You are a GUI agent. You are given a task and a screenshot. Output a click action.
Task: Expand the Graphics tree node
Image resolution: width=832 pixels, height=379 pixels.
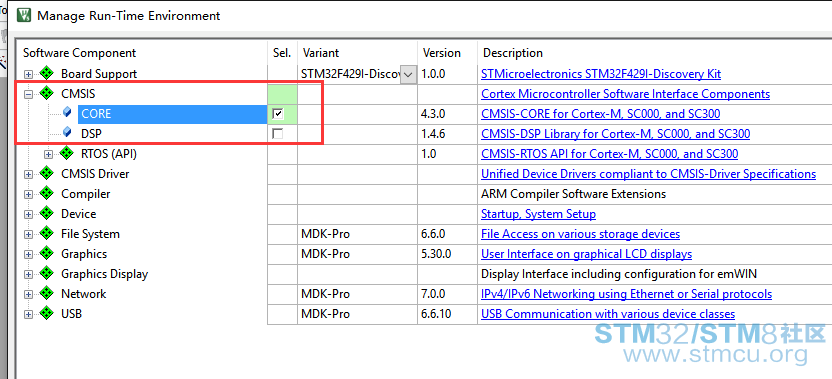[29, 255]
